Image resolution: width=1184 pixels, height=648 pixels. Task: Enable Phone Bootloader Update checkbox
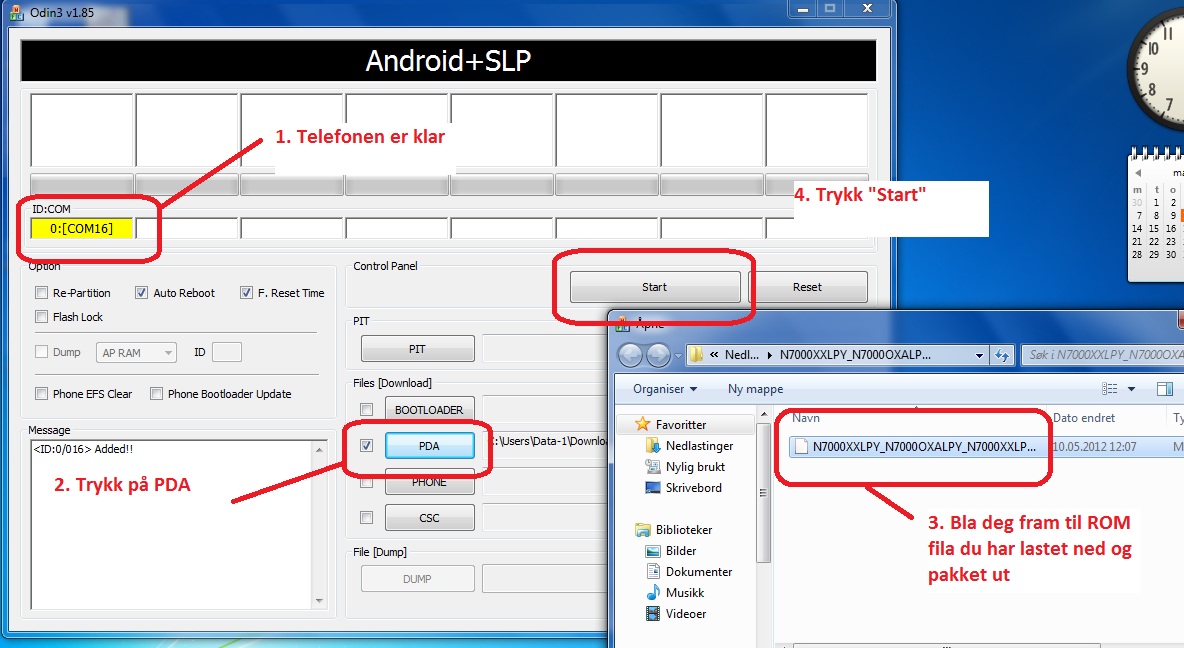[x=156, y=394]
